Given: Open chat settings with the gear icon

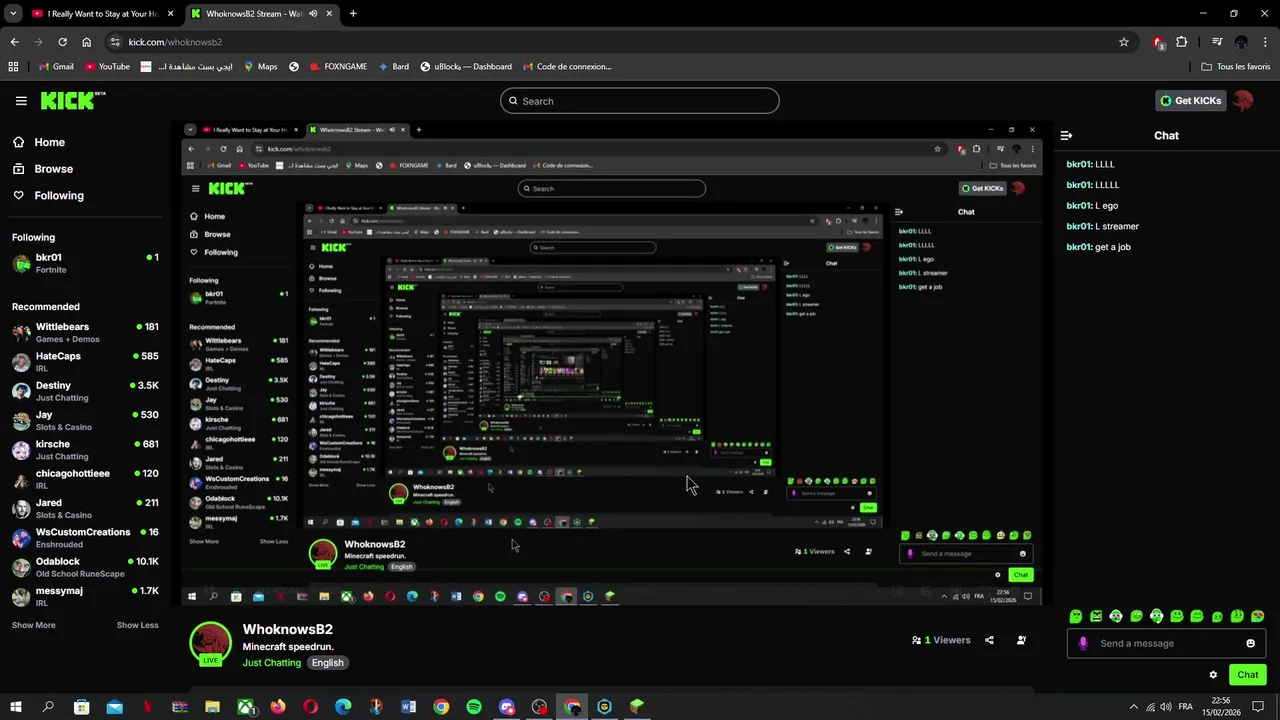Looking at the screenshot, I should click(x=1213, y=675).
